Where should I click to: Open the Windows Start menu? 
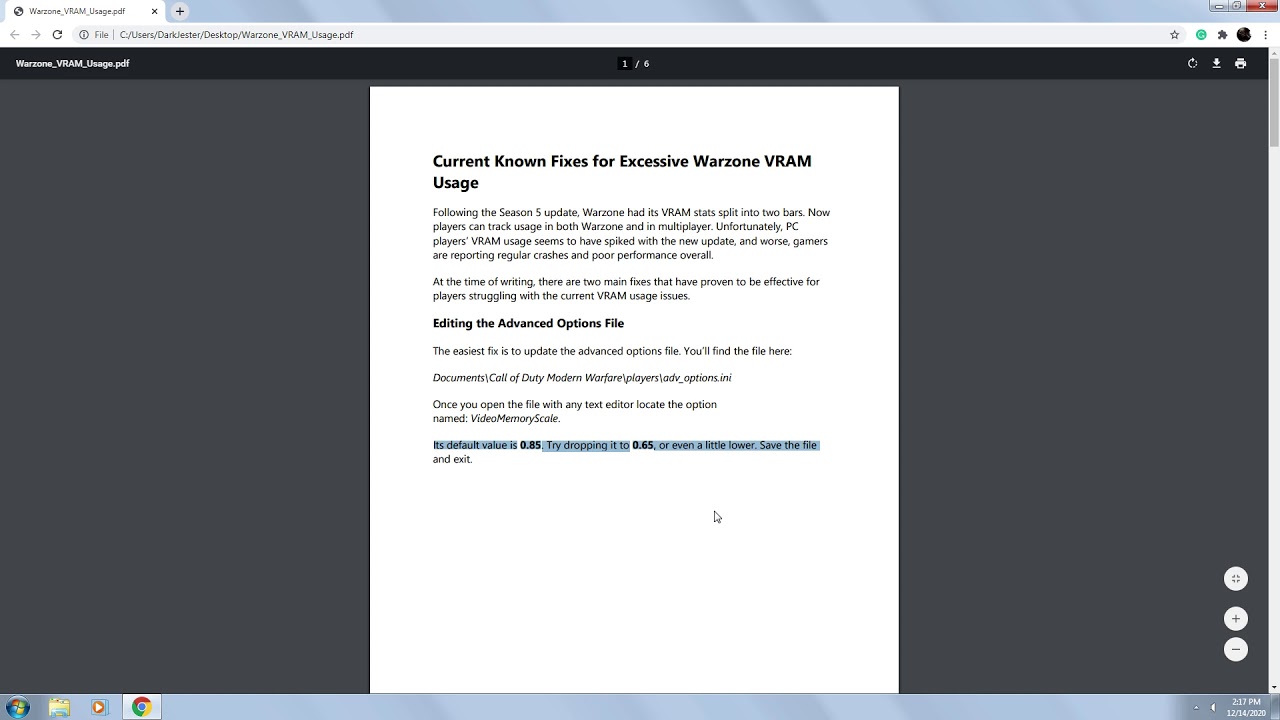click(17, 707)
